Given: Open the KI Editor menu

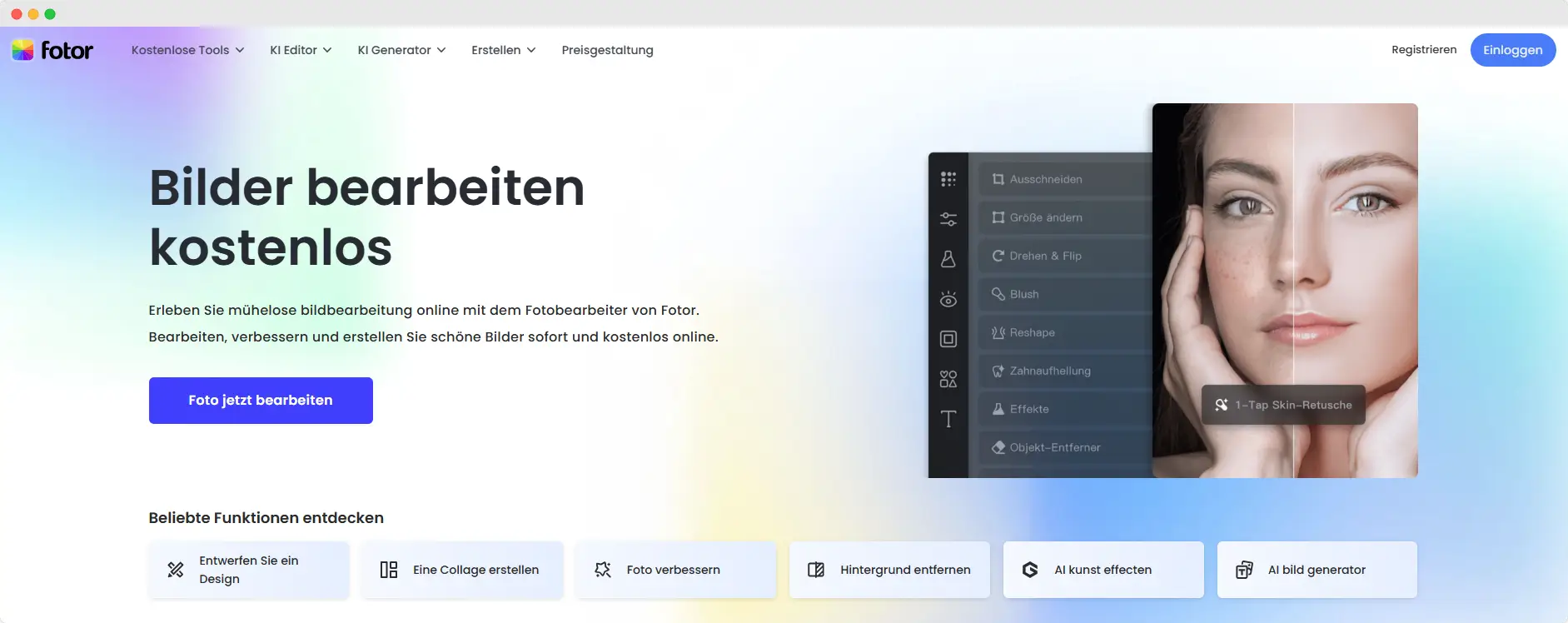Looking at the screenshot, I should click(301, 50).
